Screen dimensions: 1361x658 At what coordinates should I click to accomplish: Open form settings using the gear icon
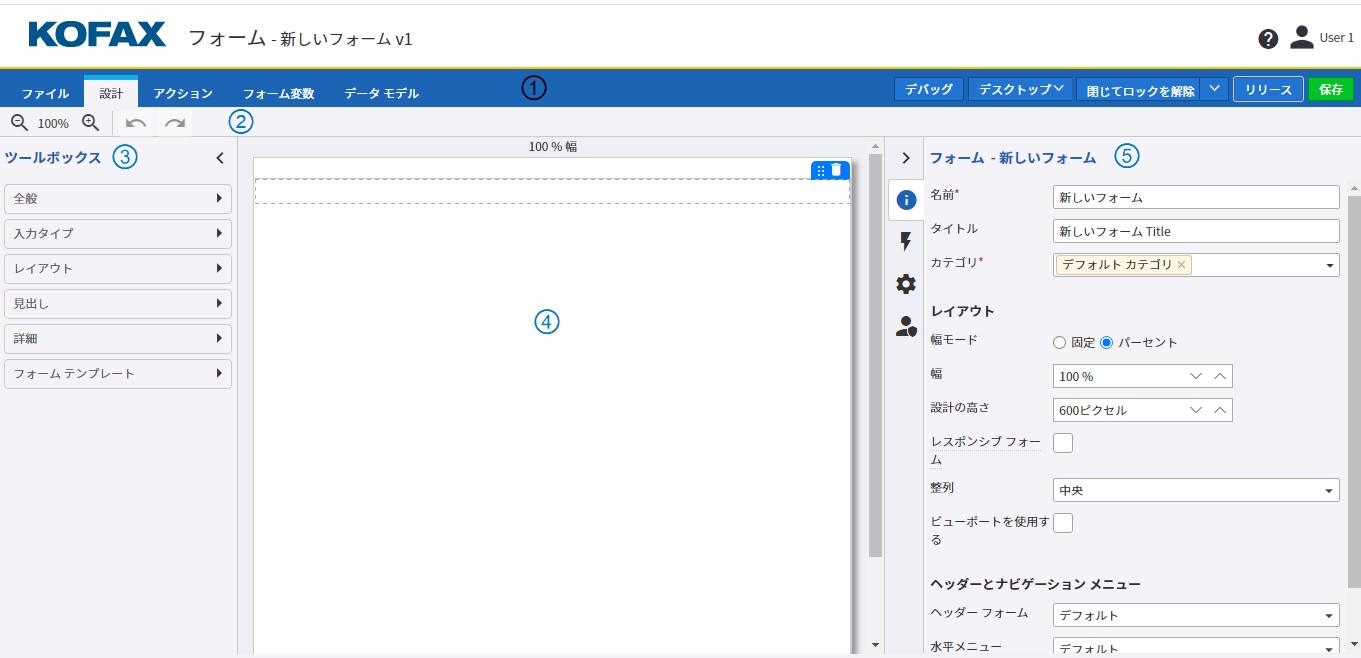click(x=905, y=283)
